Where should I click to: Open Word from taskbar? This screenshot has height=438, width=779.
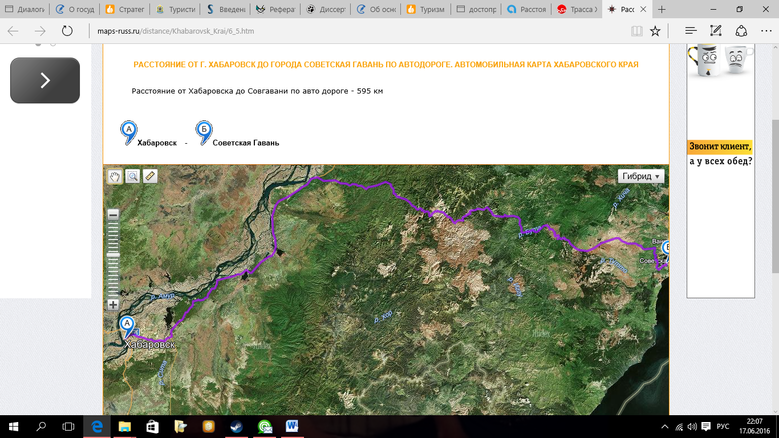point(292,427)
